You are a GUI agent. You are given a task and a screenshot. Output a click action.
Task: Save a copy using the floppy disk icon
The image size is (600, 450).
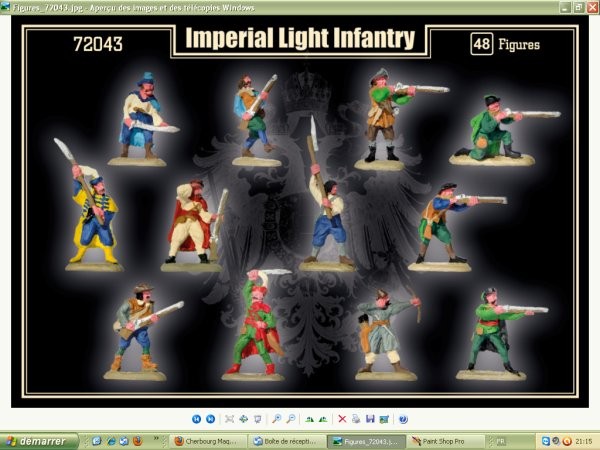[x=370, y=419]
